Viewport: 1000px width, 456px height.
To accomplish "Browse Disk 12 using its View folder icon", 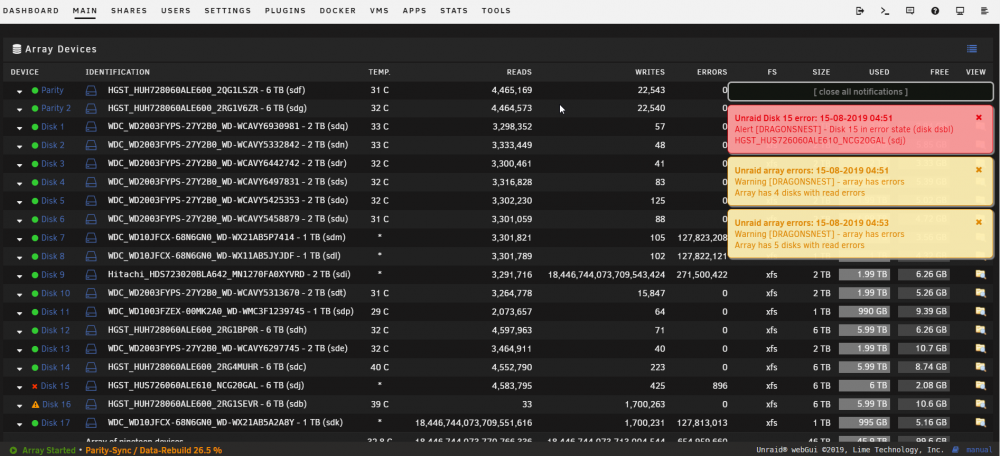I will (x=980, y=330).
